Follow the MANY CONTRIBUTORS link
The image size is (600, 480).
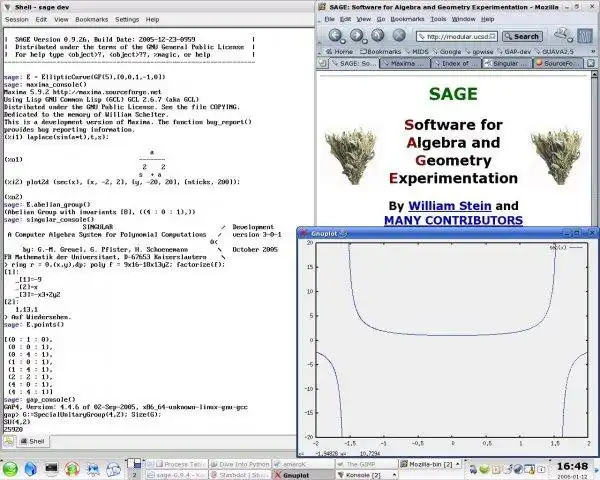pyautogui.click(x=453, y=220)
